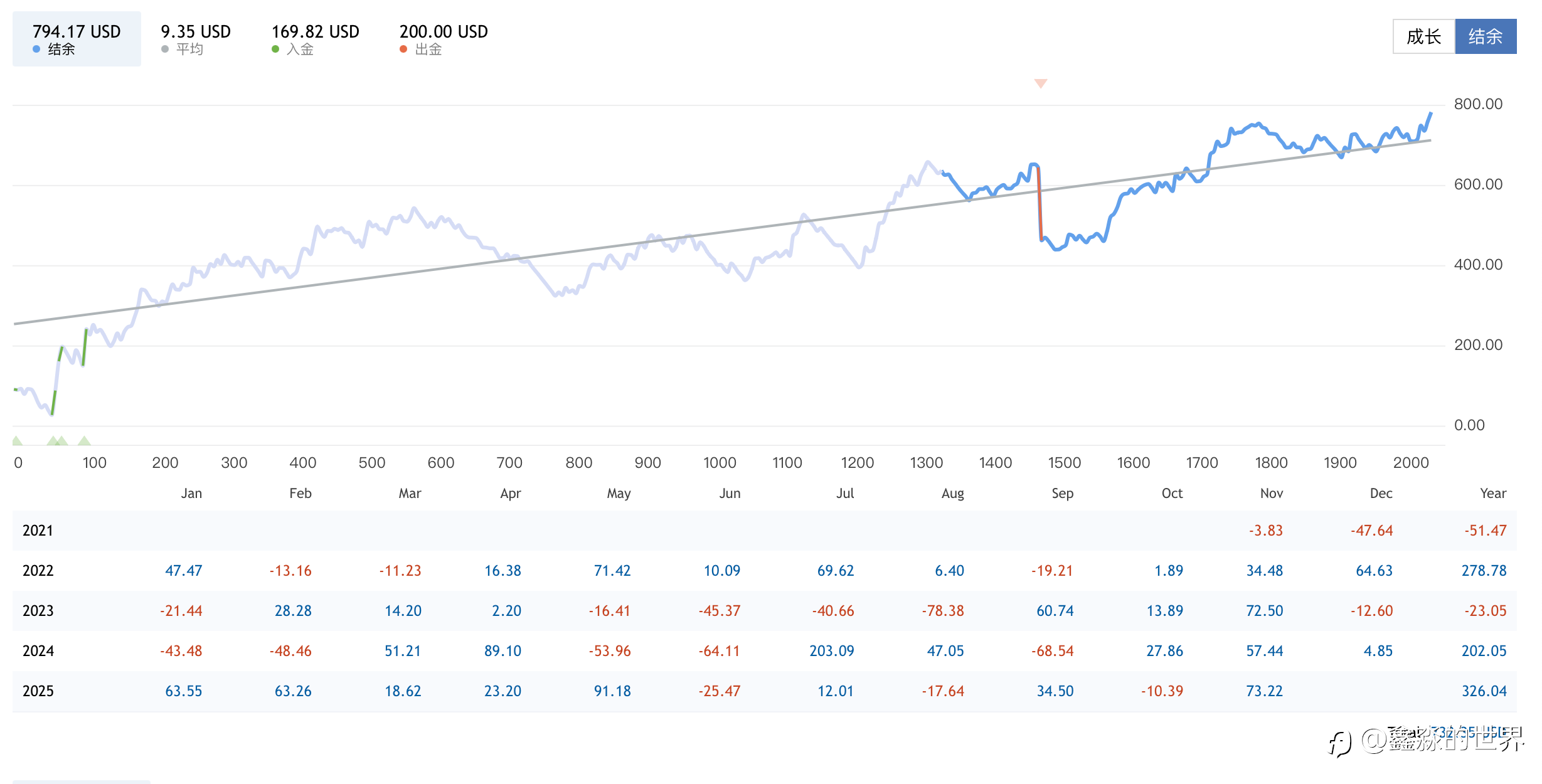This screenshot has height=784, width=1542.
Task: Click the -78.38 value for August 2023
Action: click(942, 611)
